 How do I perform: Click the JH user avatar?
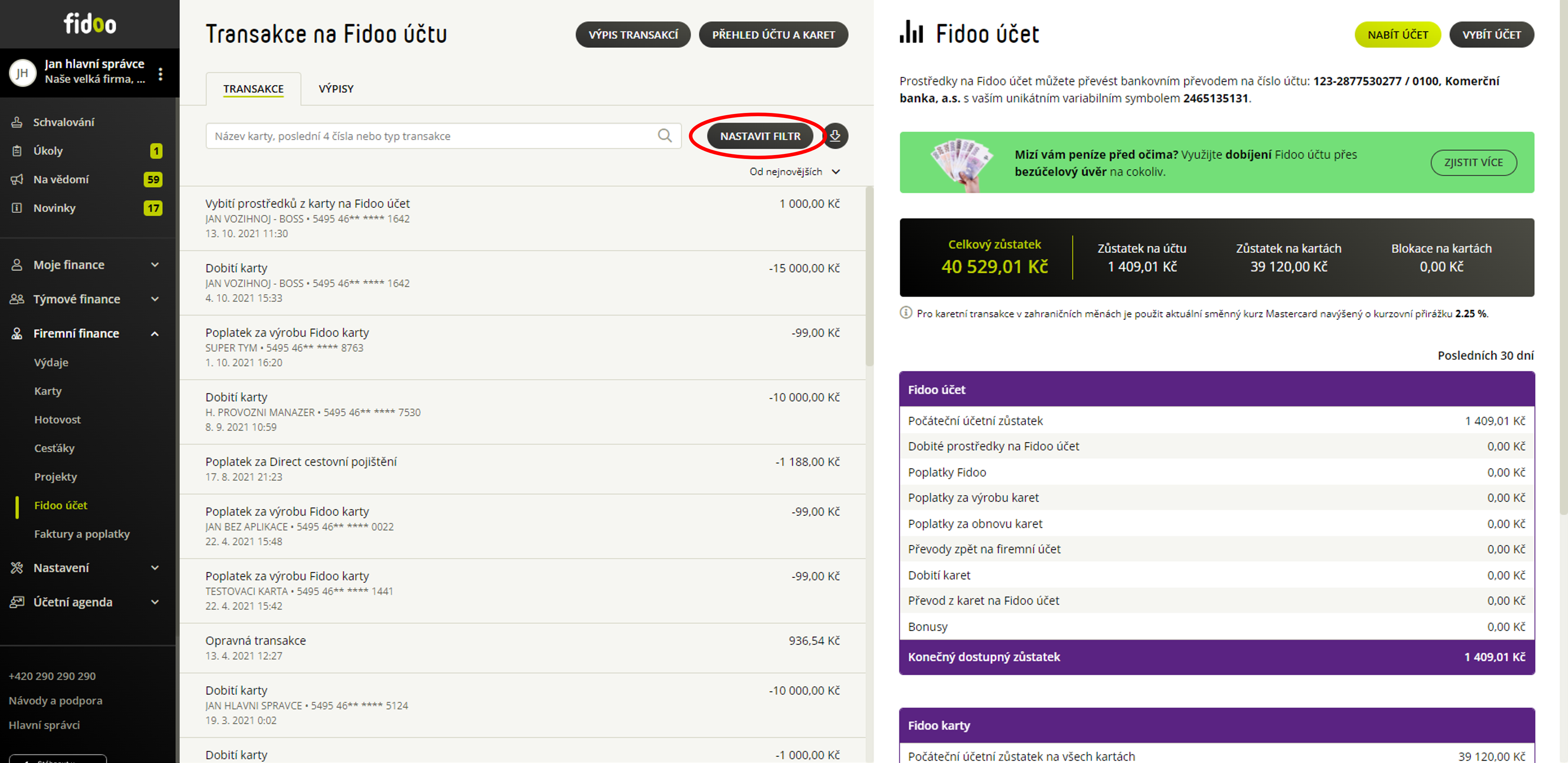[x=22, y=73]
